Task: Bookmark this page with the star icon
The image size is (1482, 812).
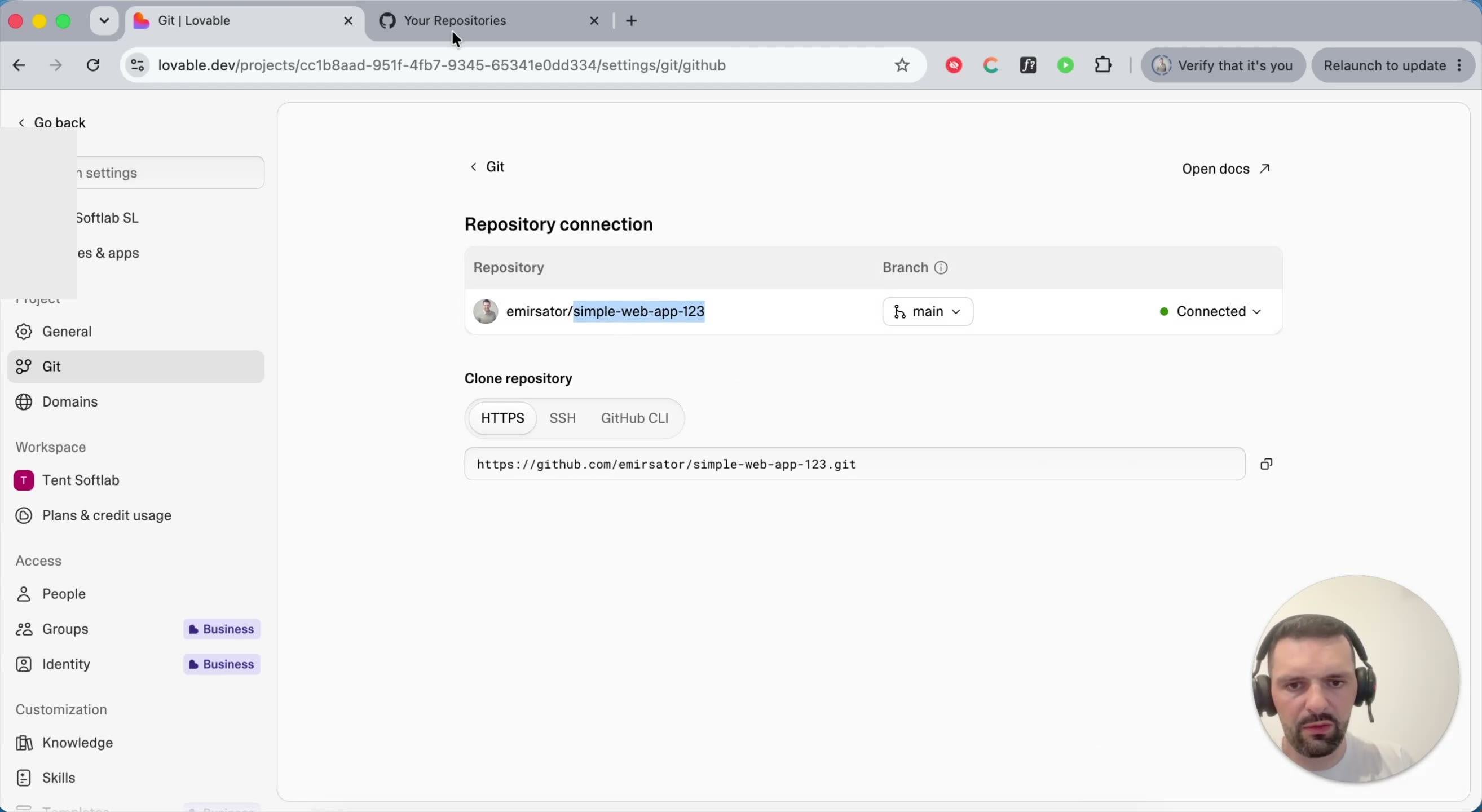Action: [902, 65]
